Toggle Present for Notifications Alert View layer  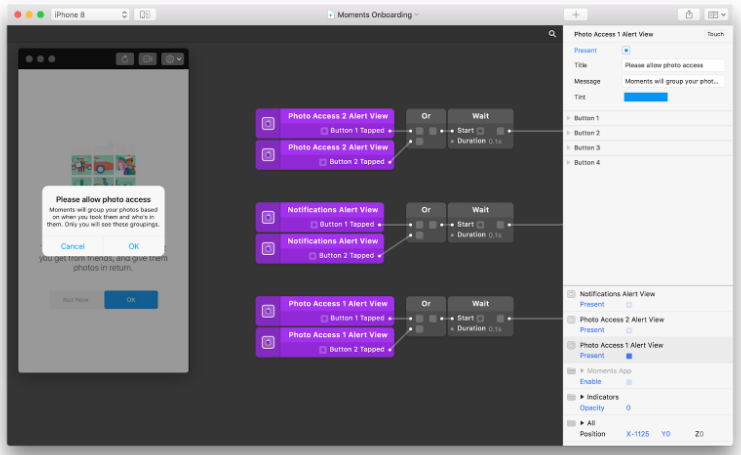pyautogui.click(x=628, y=304)
